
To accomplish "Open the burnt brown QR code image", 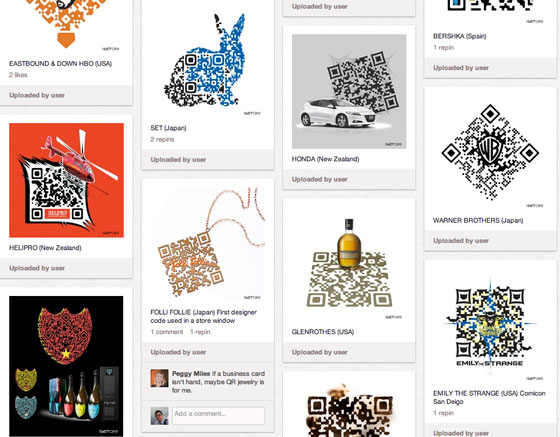I will 349,409.
